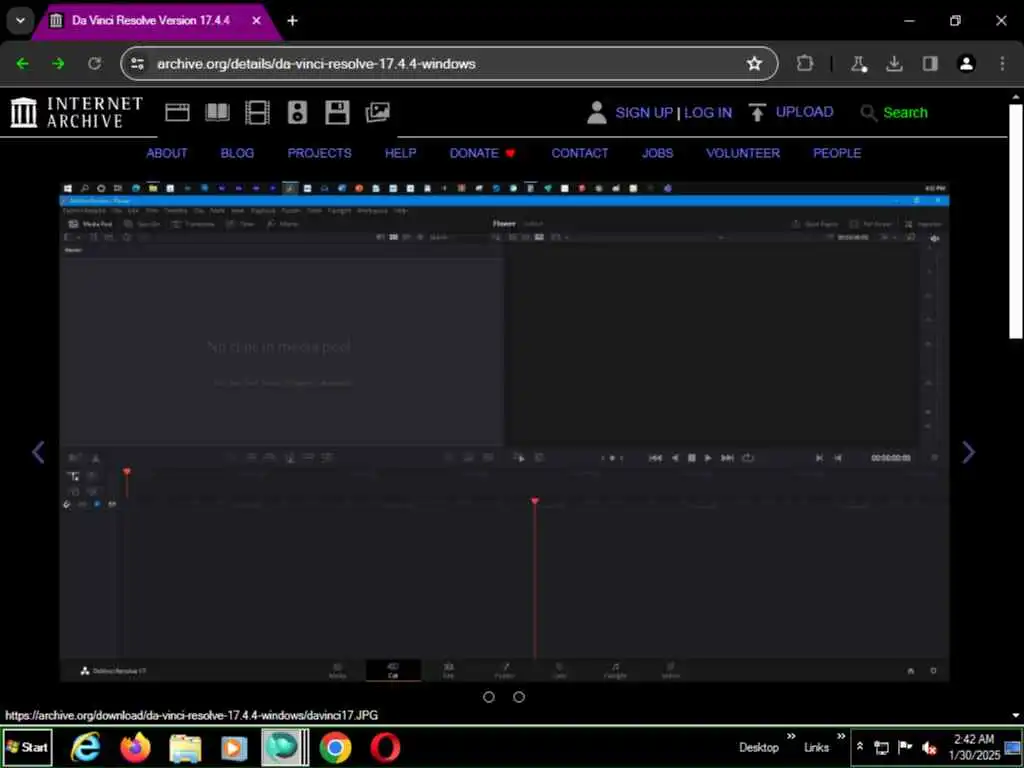1024x768 pixels.
Task: Select the Da Vinci Resolve Version 17.4.4 tab
Action: (150, 20)
